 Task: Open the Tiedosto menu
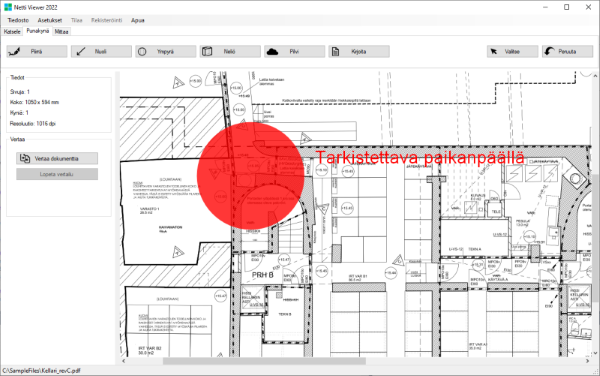18,20
